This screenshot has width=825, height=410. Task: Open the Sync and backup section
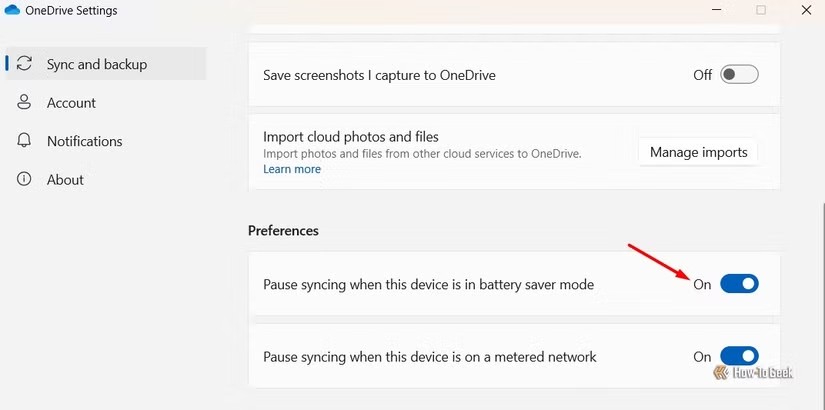click(x=96, y=64)
